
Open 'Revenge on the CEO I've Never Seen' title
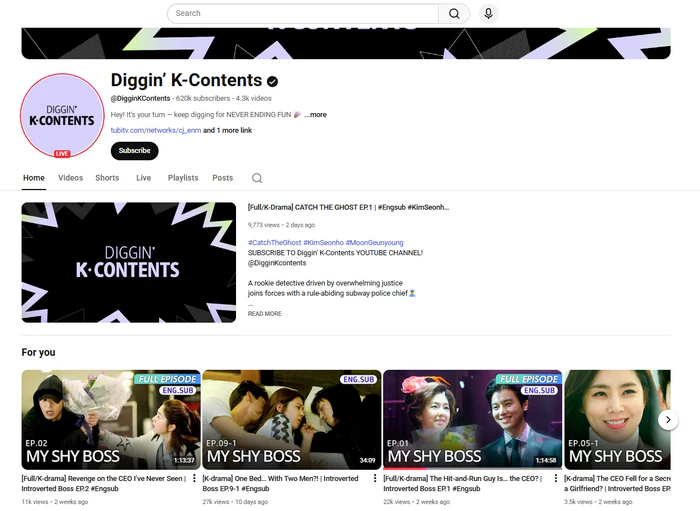tap(105, 483)
